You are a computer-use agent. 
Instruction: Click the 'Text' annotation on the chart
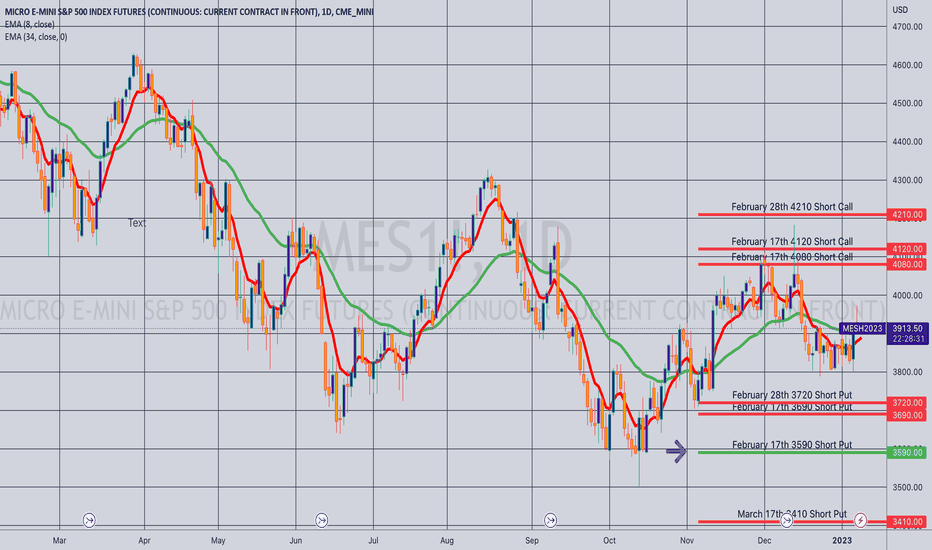click(x=137, y=223)
